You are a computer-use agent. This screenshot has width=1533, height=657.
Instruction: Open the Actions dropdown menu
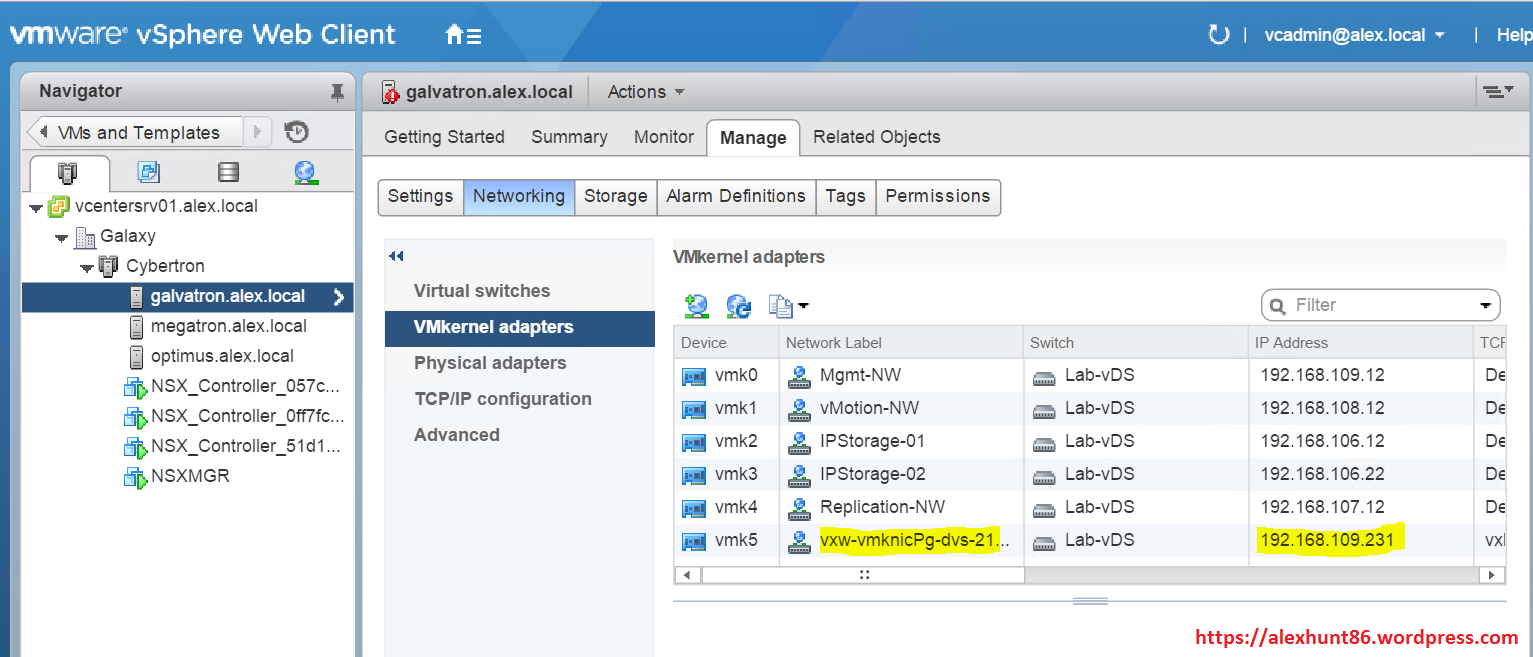(645, 92)
